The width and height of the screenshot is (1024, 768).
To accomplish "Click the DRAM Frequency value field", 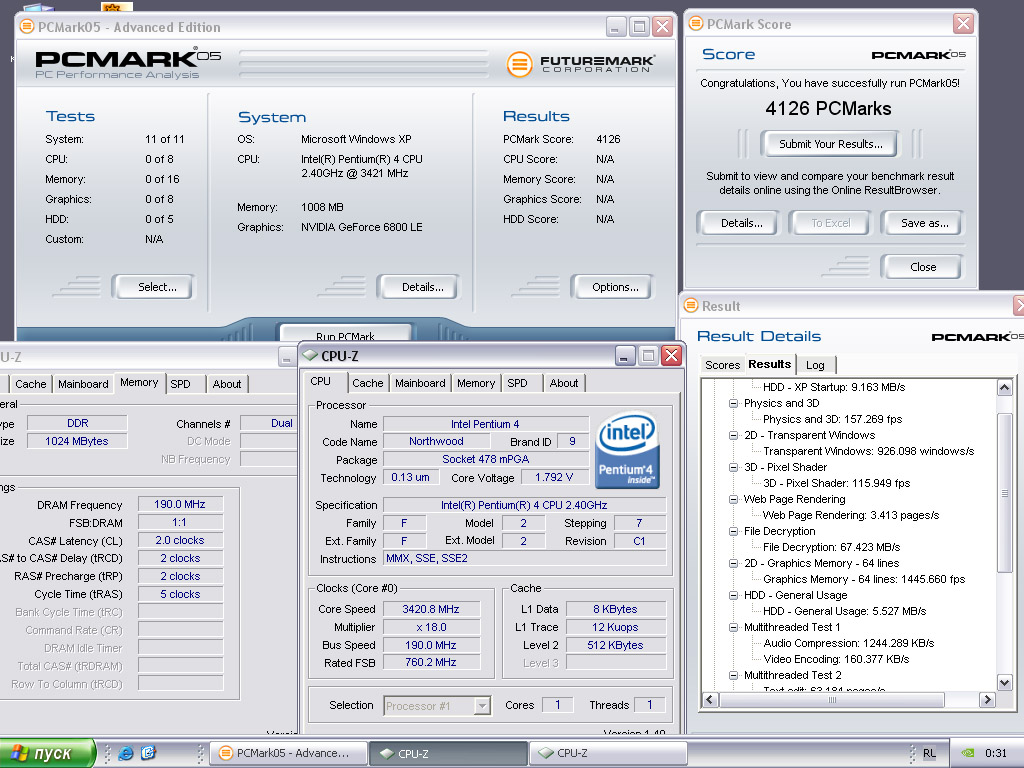I will [180, 504].
